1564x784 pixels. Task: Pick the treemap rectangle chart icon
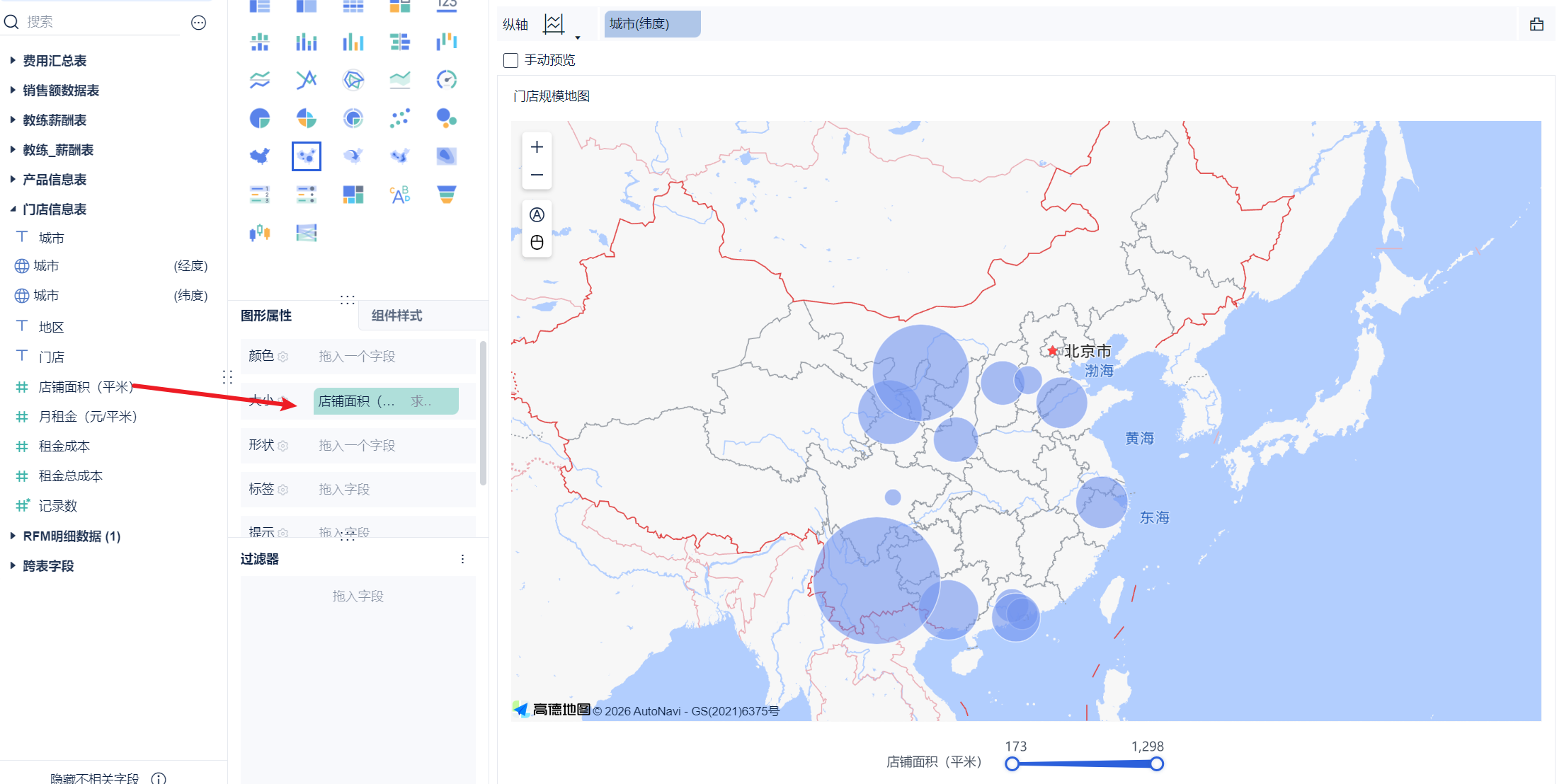(x=353, y=195)
